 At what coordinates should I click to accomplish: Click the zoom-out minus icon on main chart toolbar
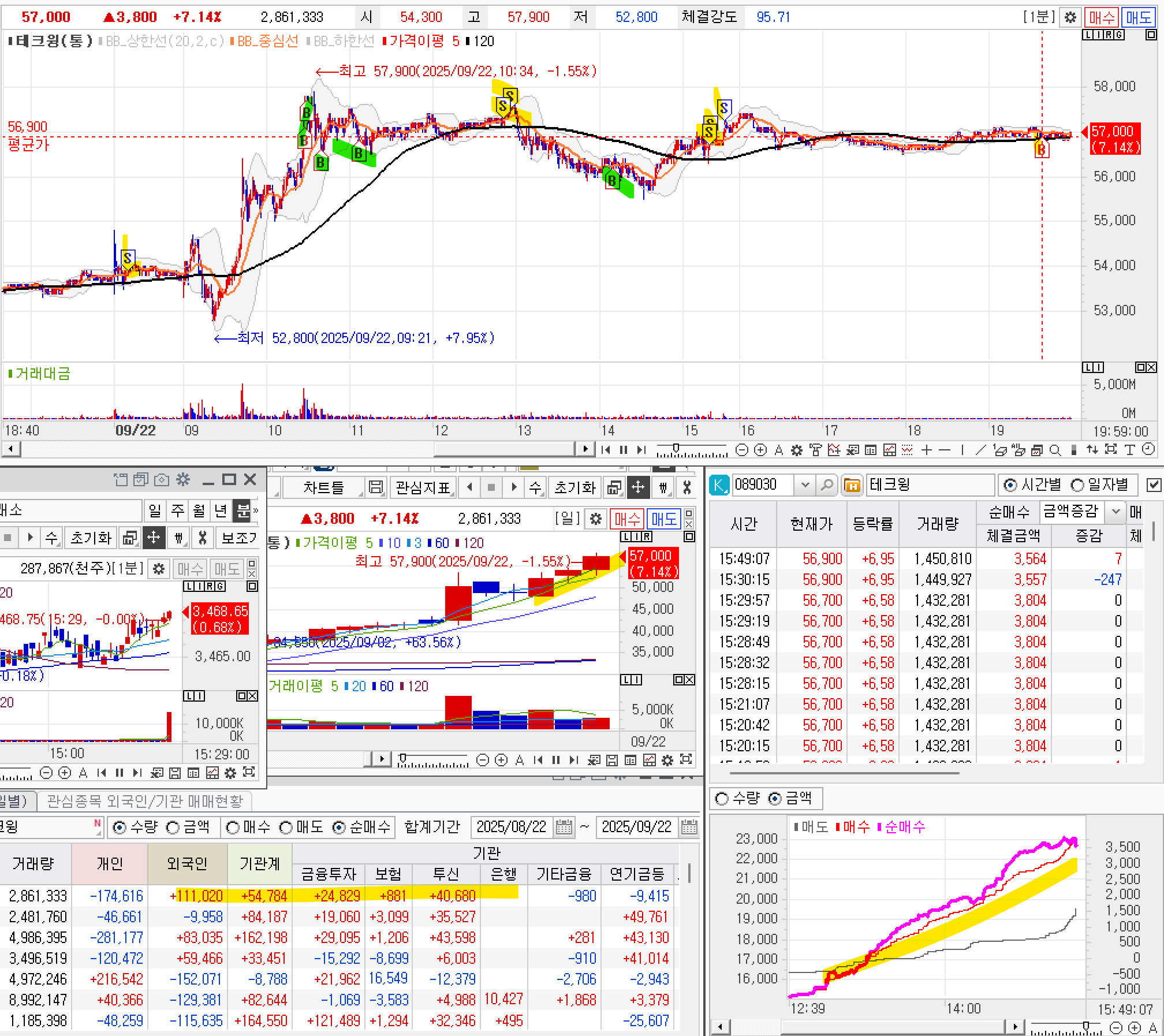[743, 450]
